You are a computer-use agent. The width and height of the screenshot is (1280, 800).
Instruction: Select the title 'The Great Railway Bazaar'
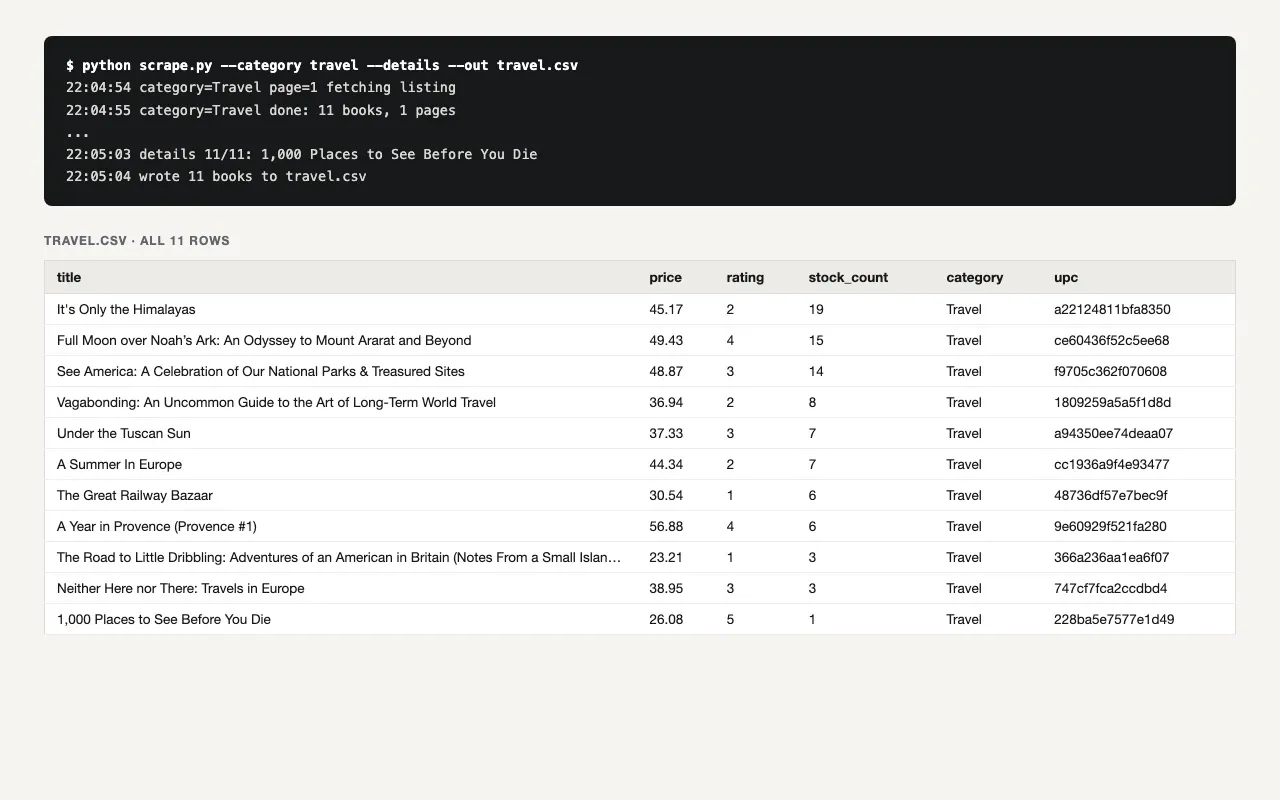point(135,495)
